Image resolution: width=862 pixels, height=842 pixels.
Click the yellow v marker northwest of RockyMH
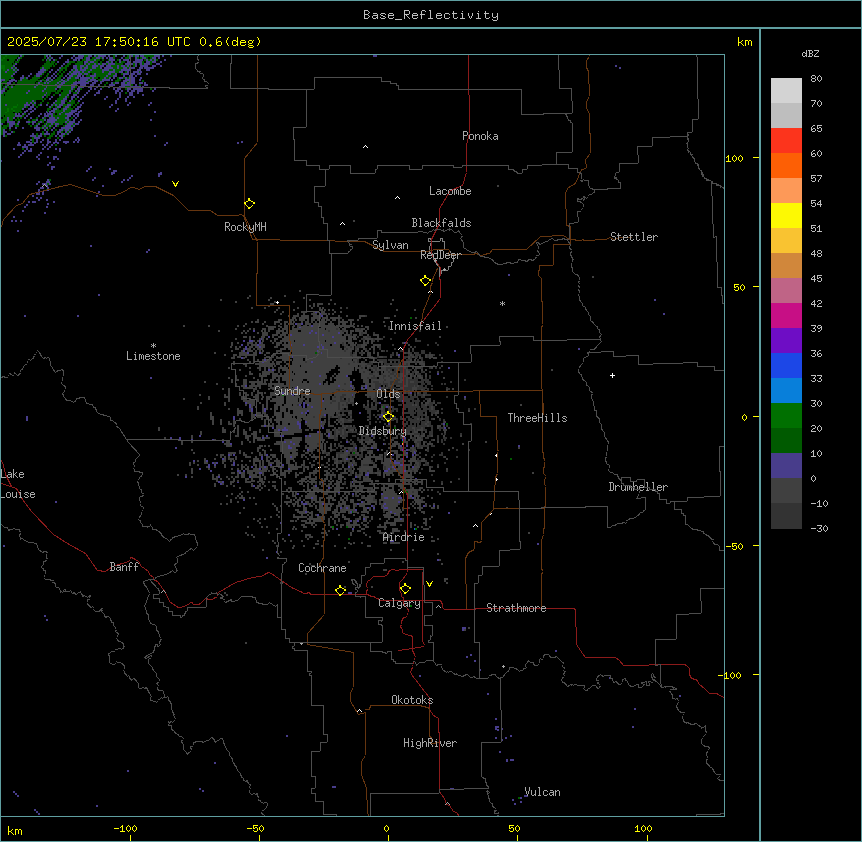point(175,184)
